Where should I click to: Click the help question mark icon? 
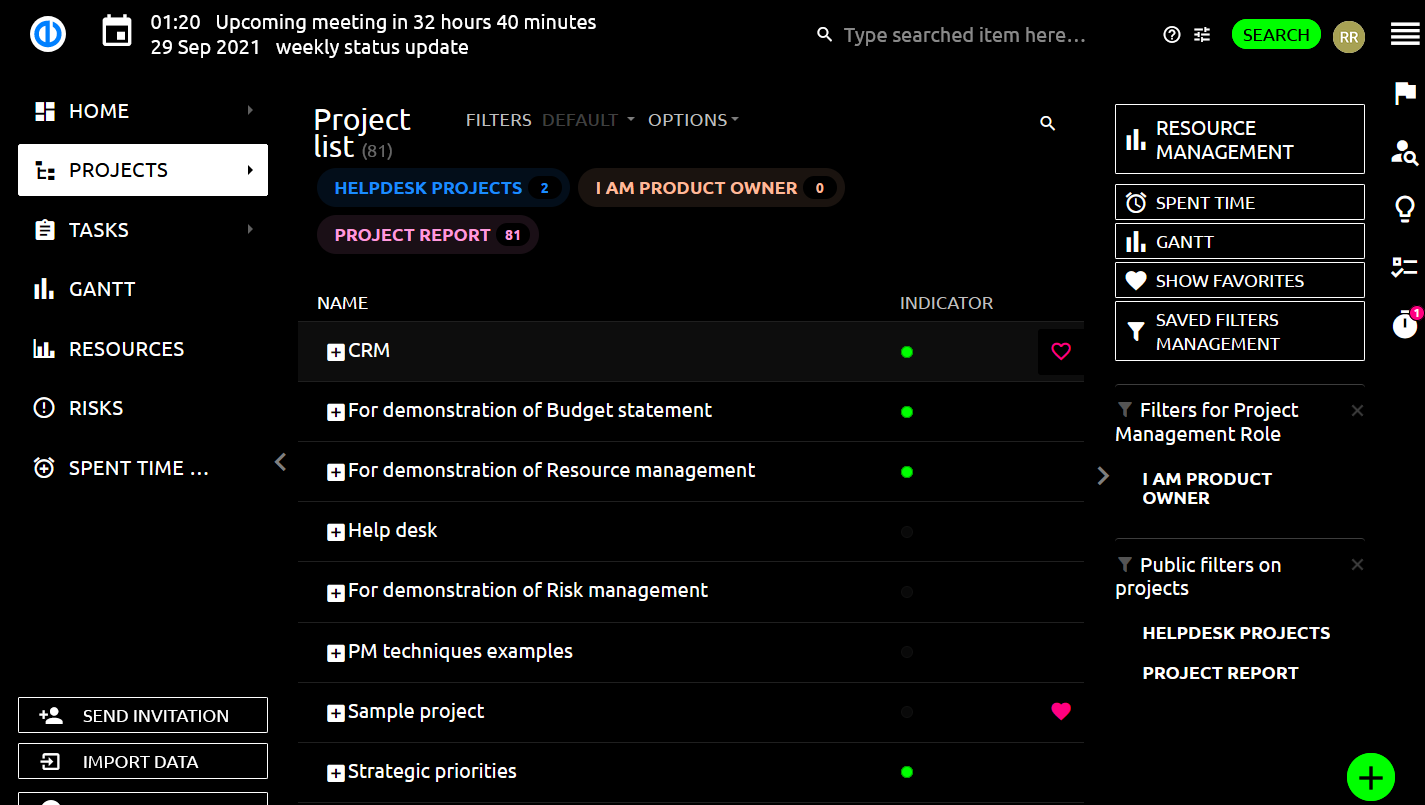pos(1172,35)
